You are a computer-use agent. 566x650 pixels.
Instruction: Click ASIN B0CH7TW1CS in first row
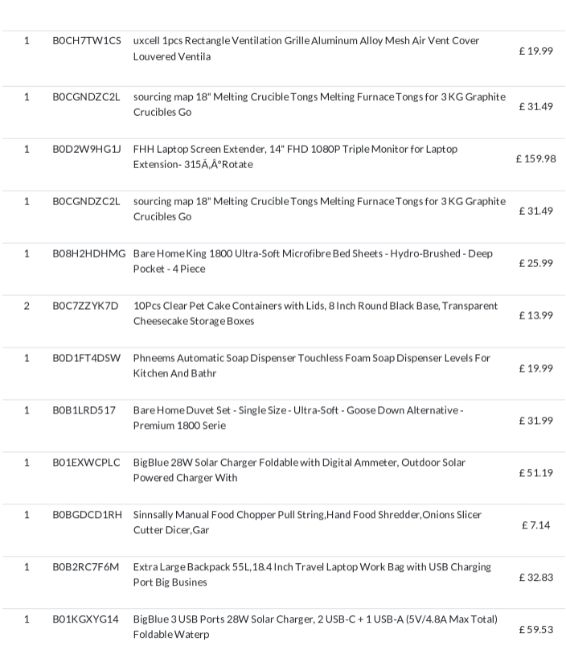(87, 41)
